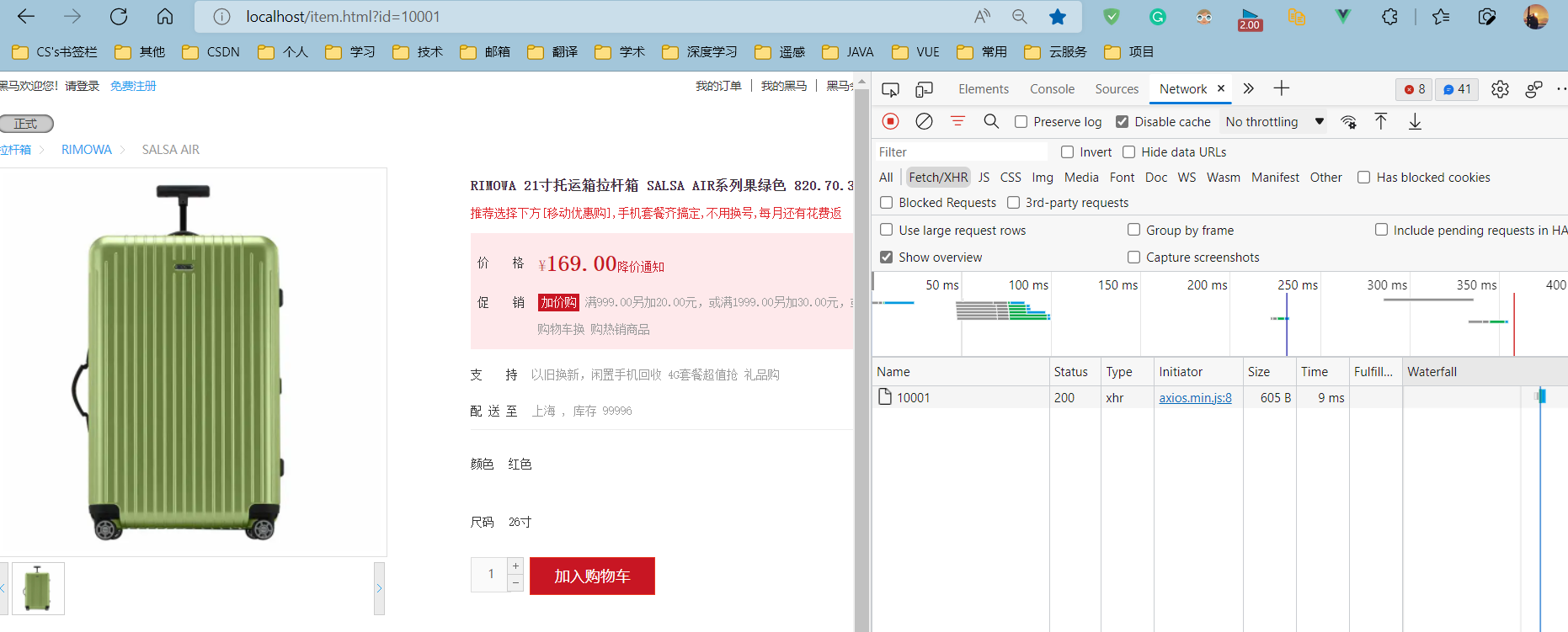Screen dimensions: 1568x632
Task: Open the green shield extension
Action: pos(1112,17)
